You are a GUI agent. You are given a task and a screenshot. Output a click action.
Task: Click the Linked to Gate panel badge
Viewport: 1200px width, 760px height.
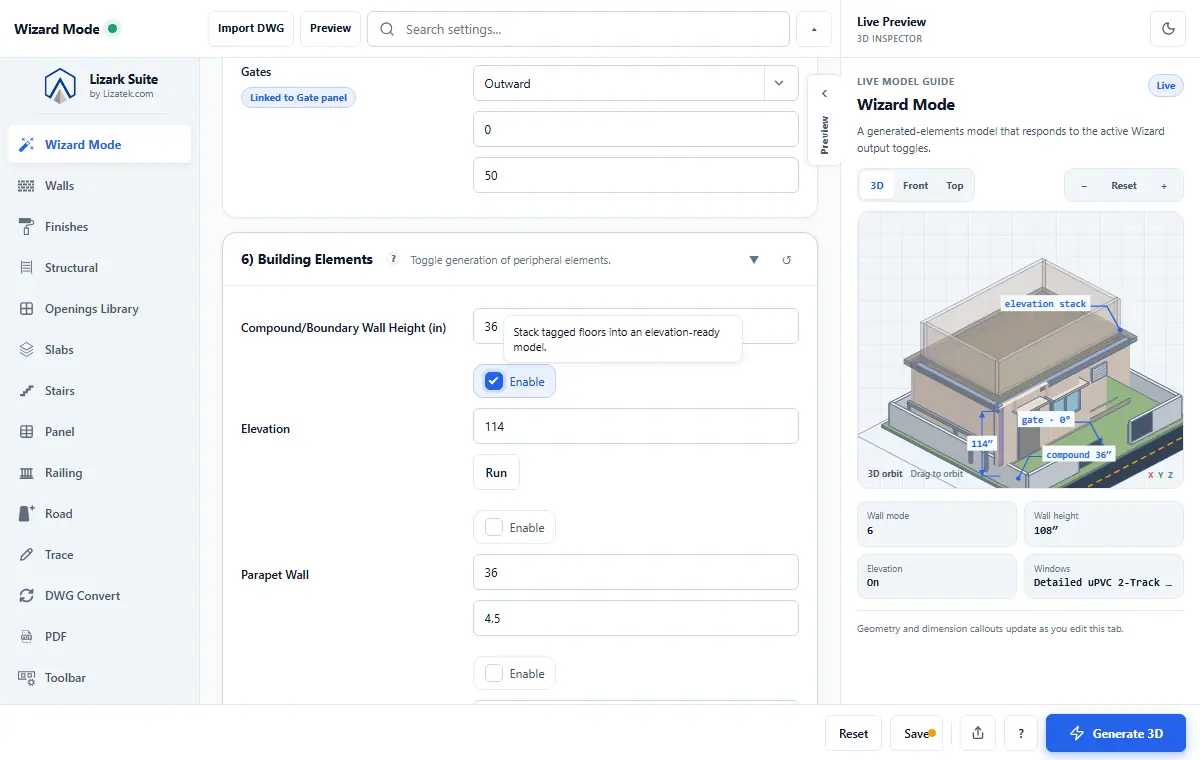298,98
